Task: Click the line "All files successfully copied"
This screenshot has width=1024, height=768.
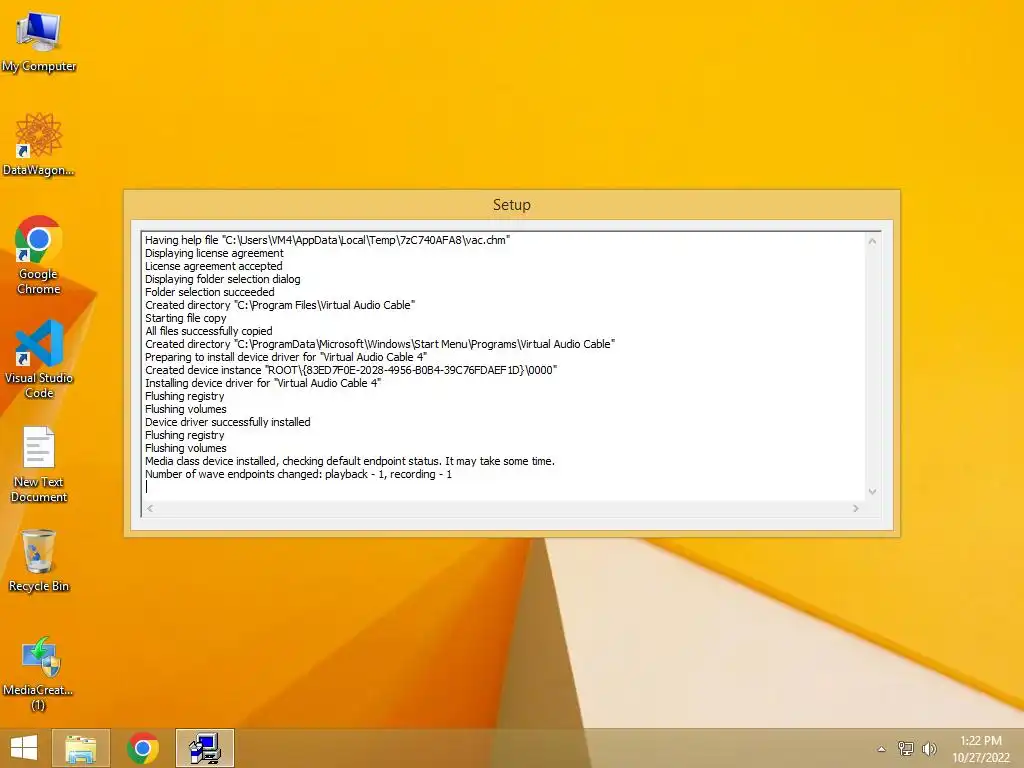Action: pyautogui.click(x=209, y=331)
